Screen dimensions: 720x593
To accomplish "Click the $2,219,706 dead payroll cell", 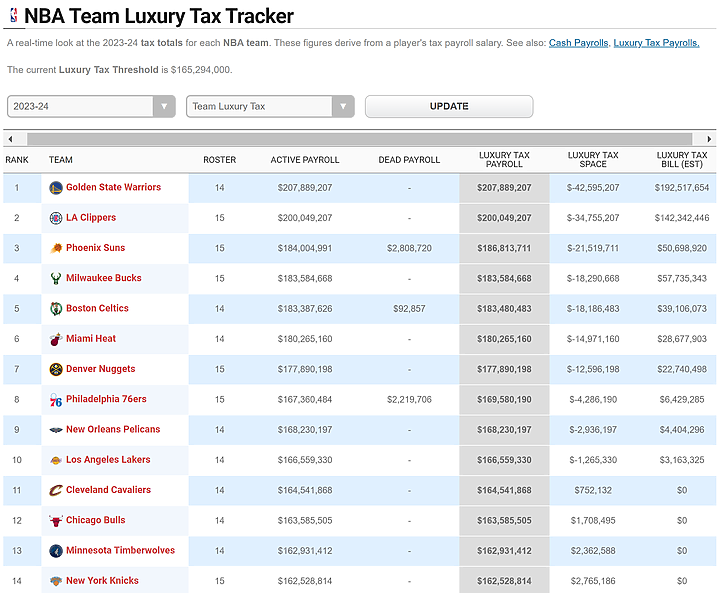I will [x=409, y=400].
